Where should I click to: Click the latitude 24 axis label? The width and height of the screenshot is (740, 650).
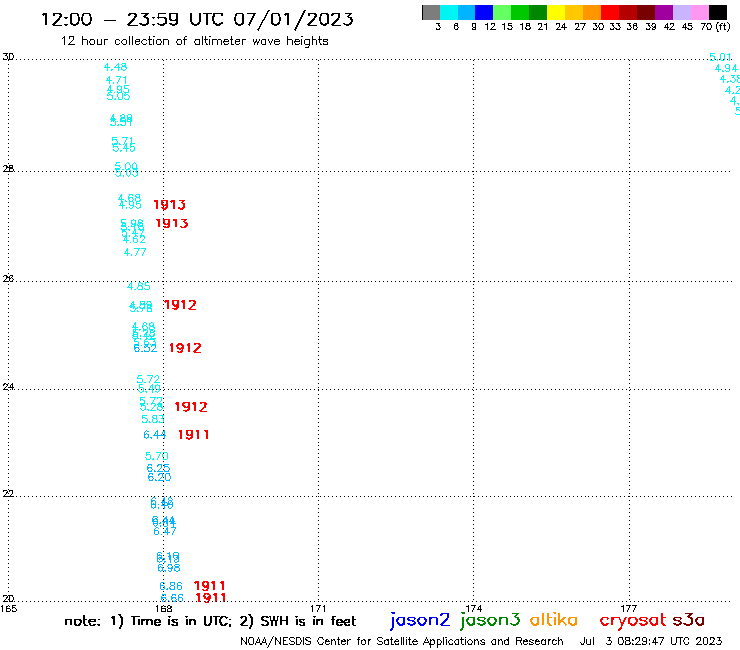click(8, 387)
